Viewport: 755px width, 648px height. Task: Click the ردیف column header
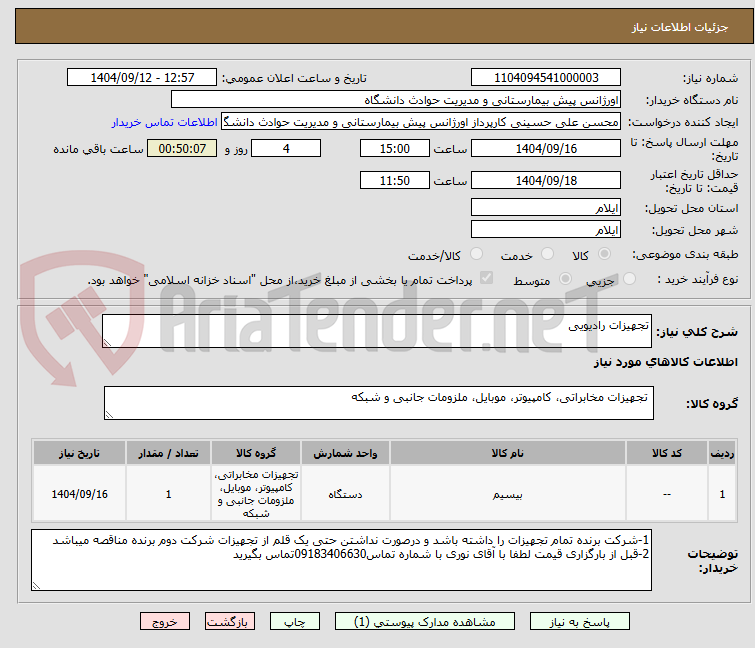(x=722, y=453)
